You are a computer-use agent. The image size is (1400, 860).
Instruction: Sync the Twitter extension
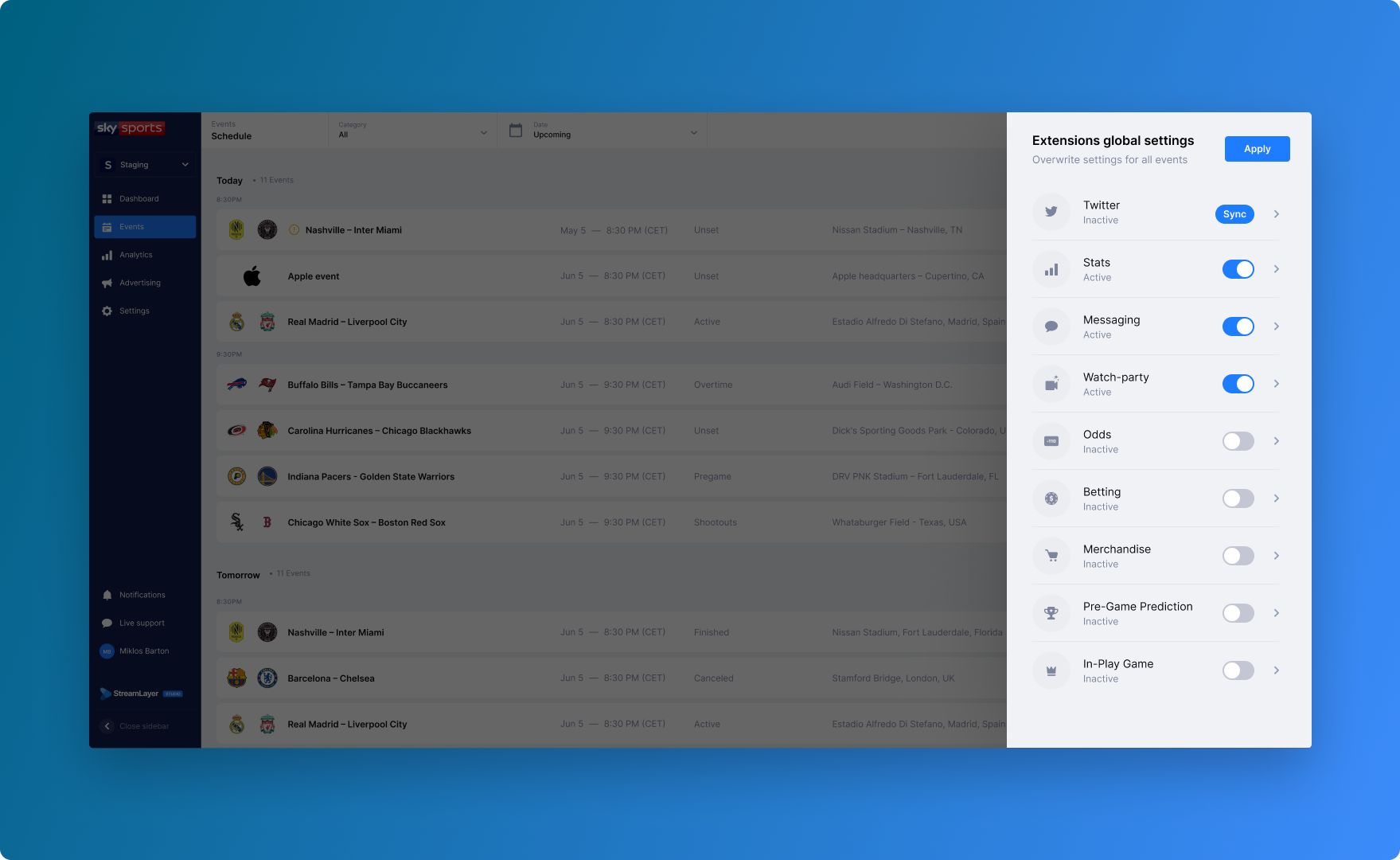[x=1234, y=214]
